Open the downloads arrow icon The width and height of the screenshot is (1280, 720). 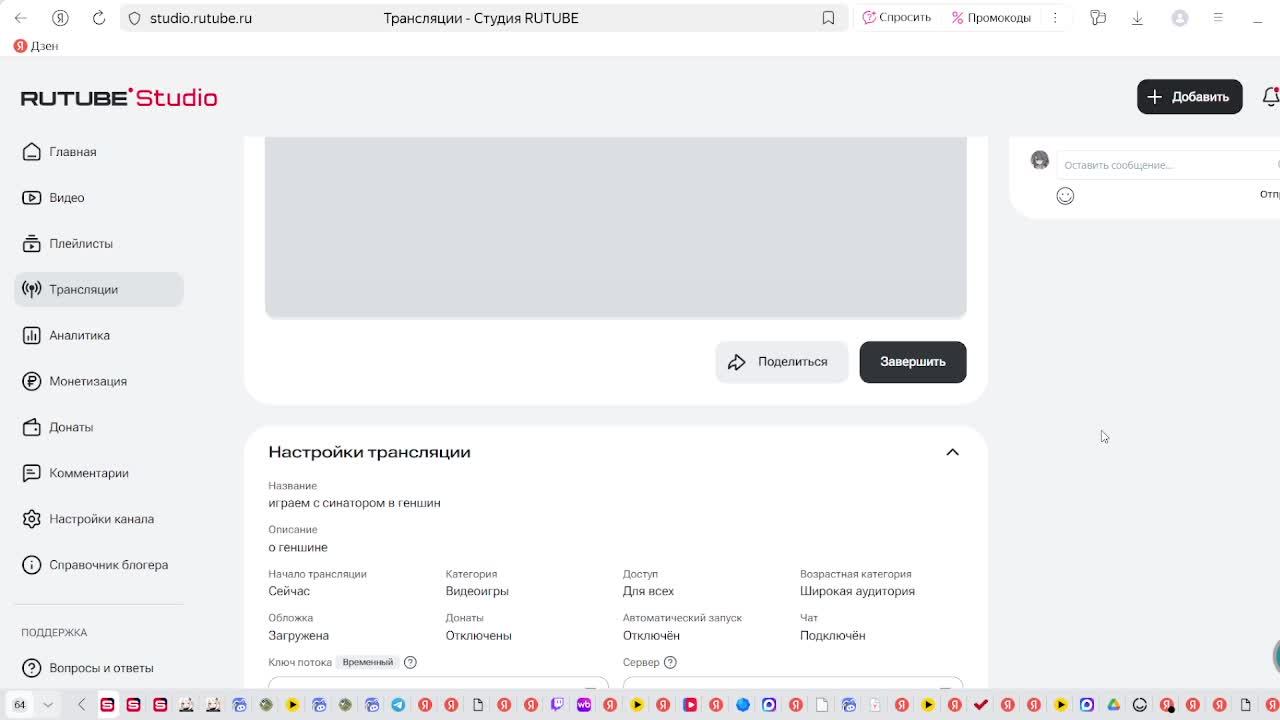1137,18
